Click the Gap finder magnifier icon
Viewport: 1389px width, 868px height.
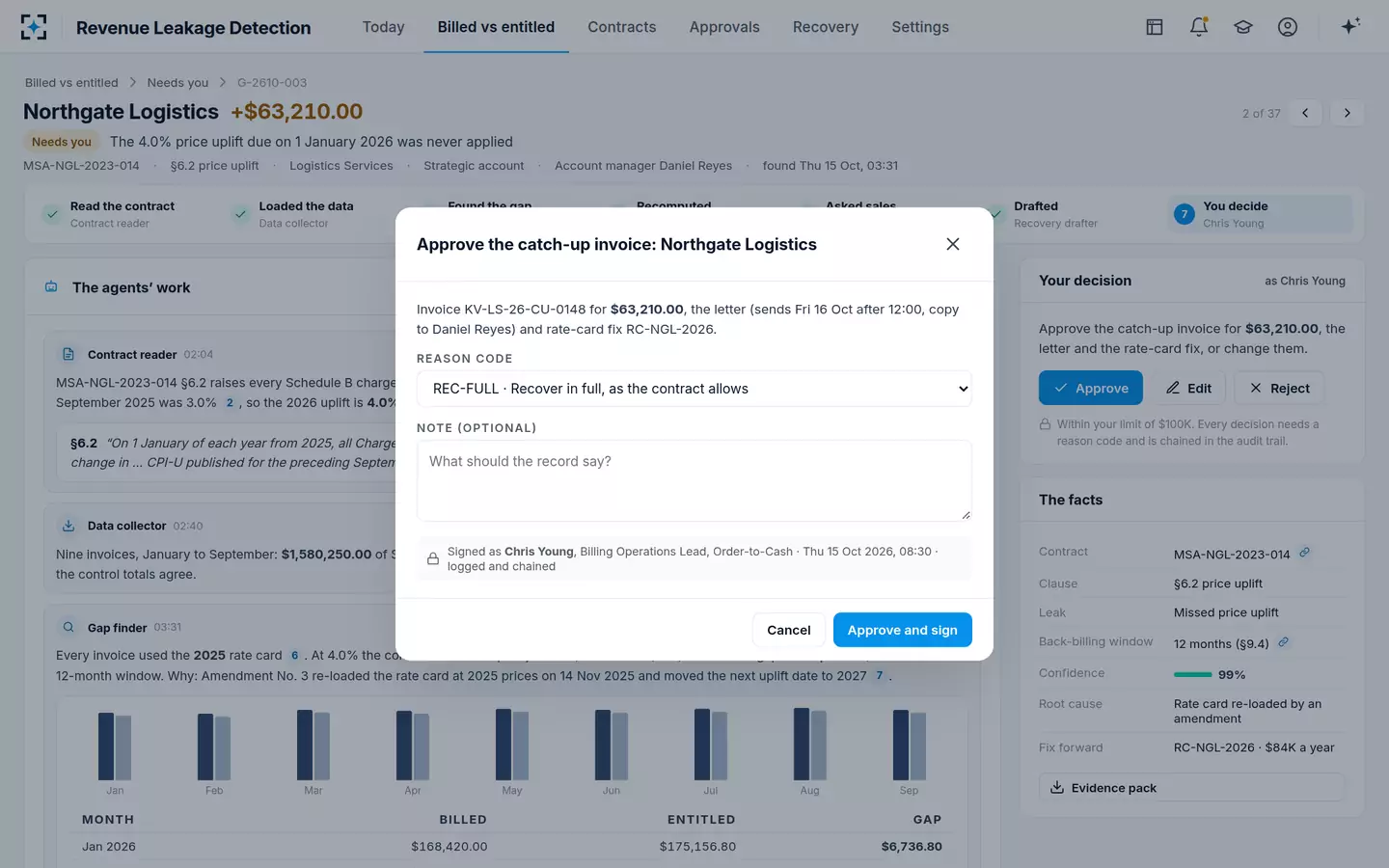coord(68,627)
